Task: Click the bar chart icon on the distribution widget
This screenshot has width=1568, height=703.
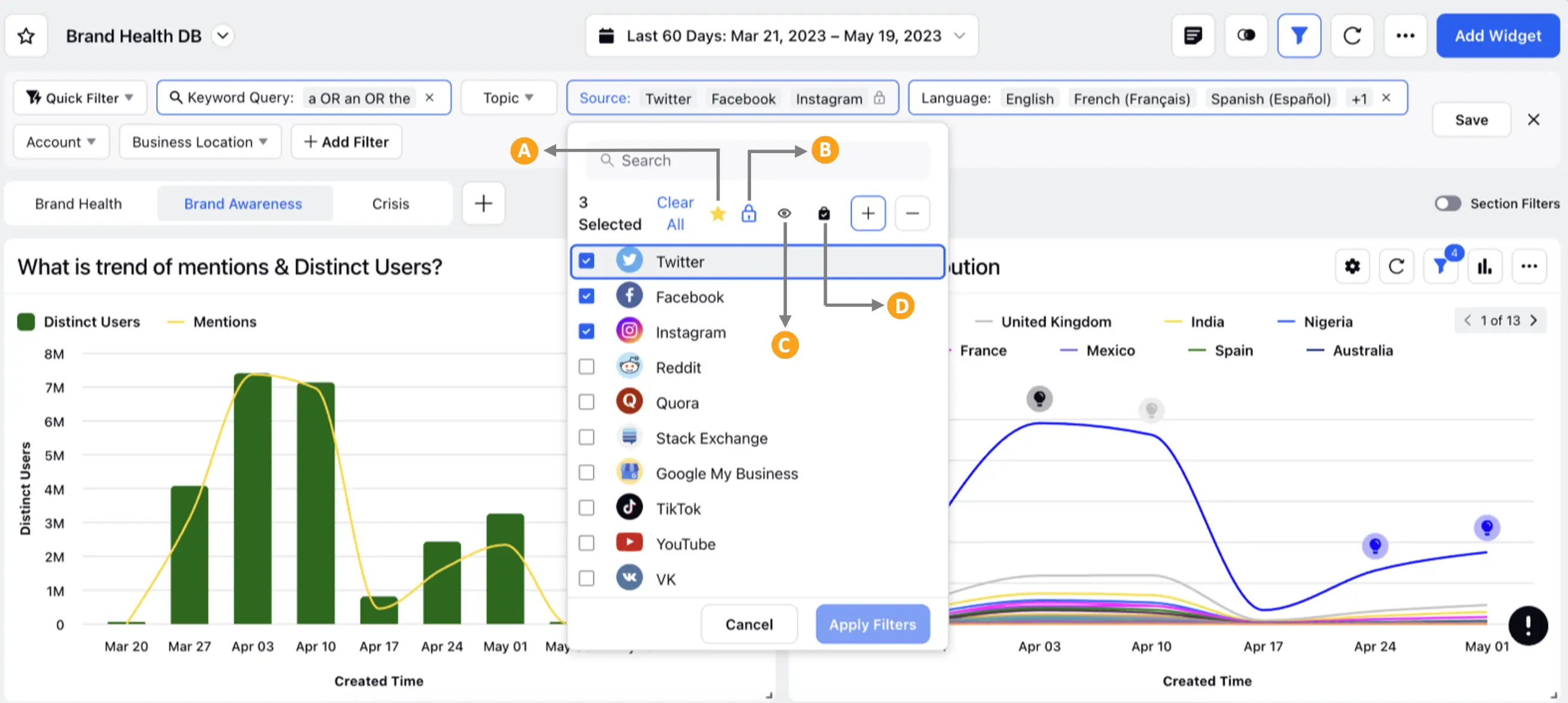Action: [1485, 266]
